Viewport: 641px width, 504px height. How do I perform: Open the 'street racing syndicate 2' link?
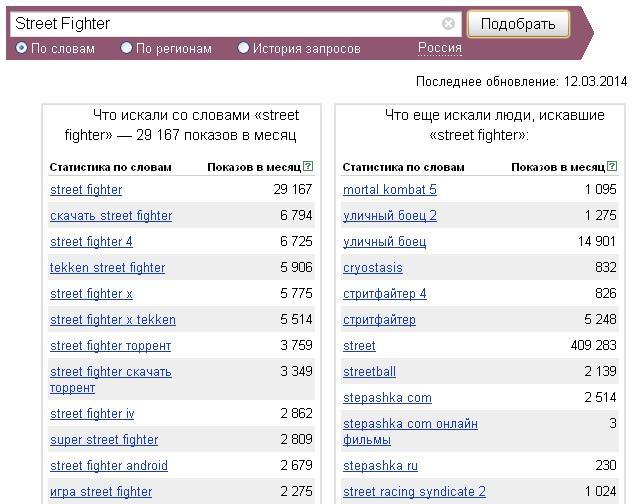(x=414, y=492)
